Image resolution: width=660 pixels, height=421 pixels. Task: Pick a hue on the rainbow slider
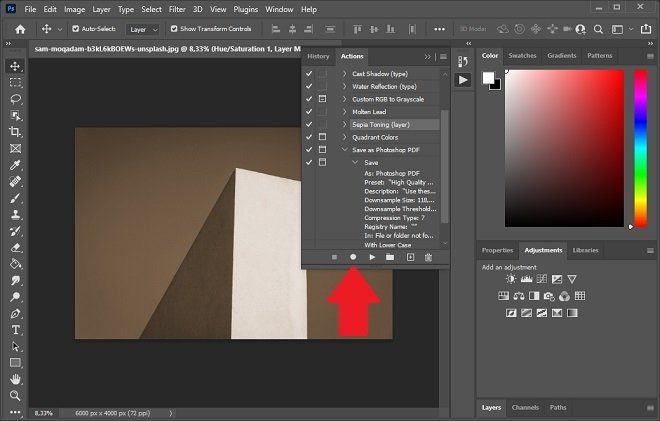click(640, 148)
